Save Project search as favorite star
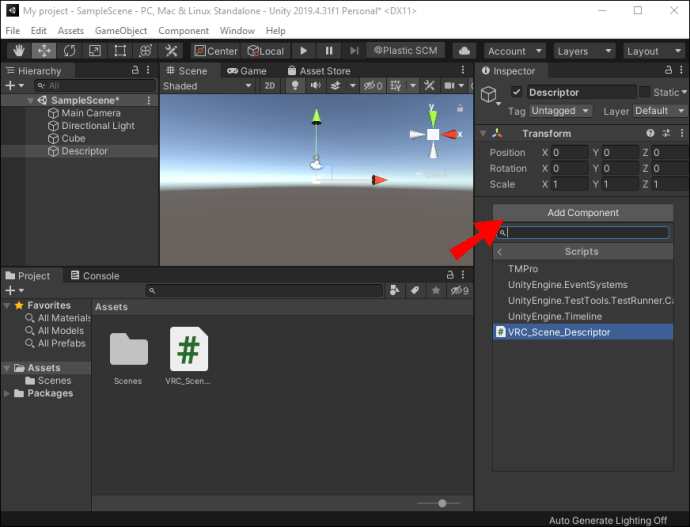Screen dimensions: 690x527 point(436,290)
